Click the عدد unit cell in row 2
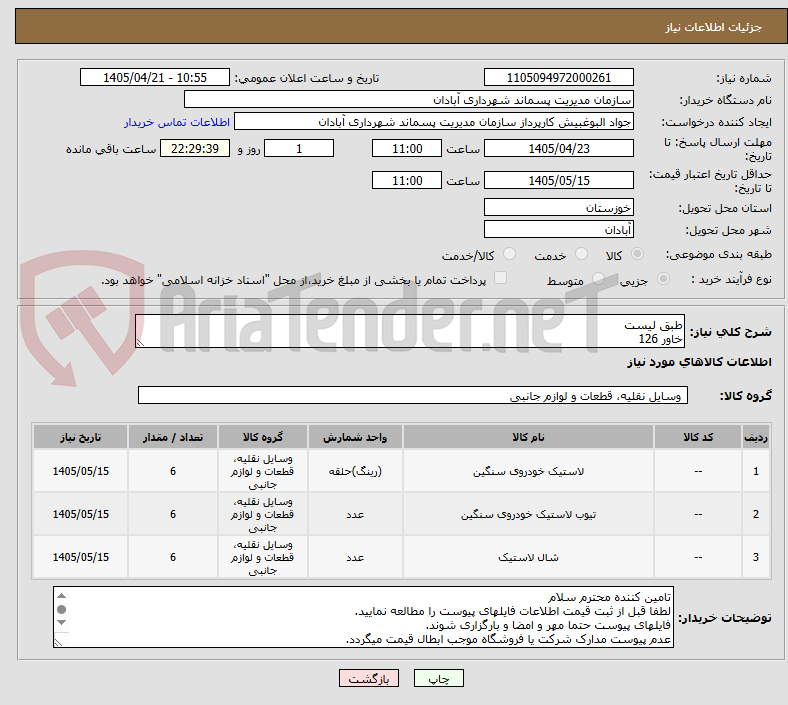 355,515
